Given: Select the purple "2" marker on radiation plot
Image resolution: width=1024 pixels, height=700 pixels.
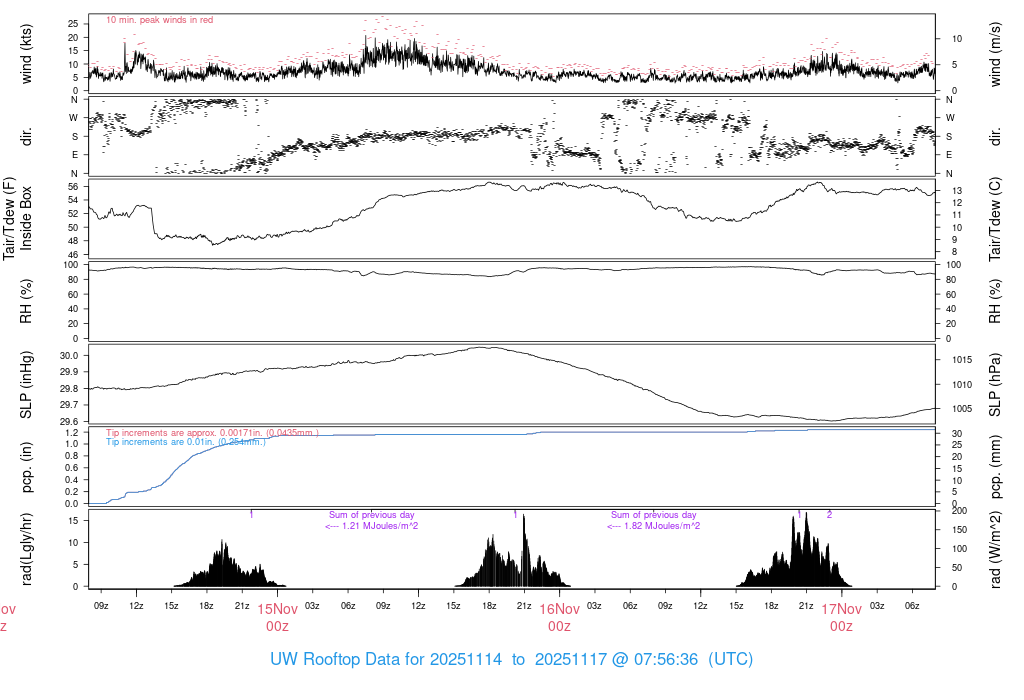Looking at the screenshot, I should (829, 515).
